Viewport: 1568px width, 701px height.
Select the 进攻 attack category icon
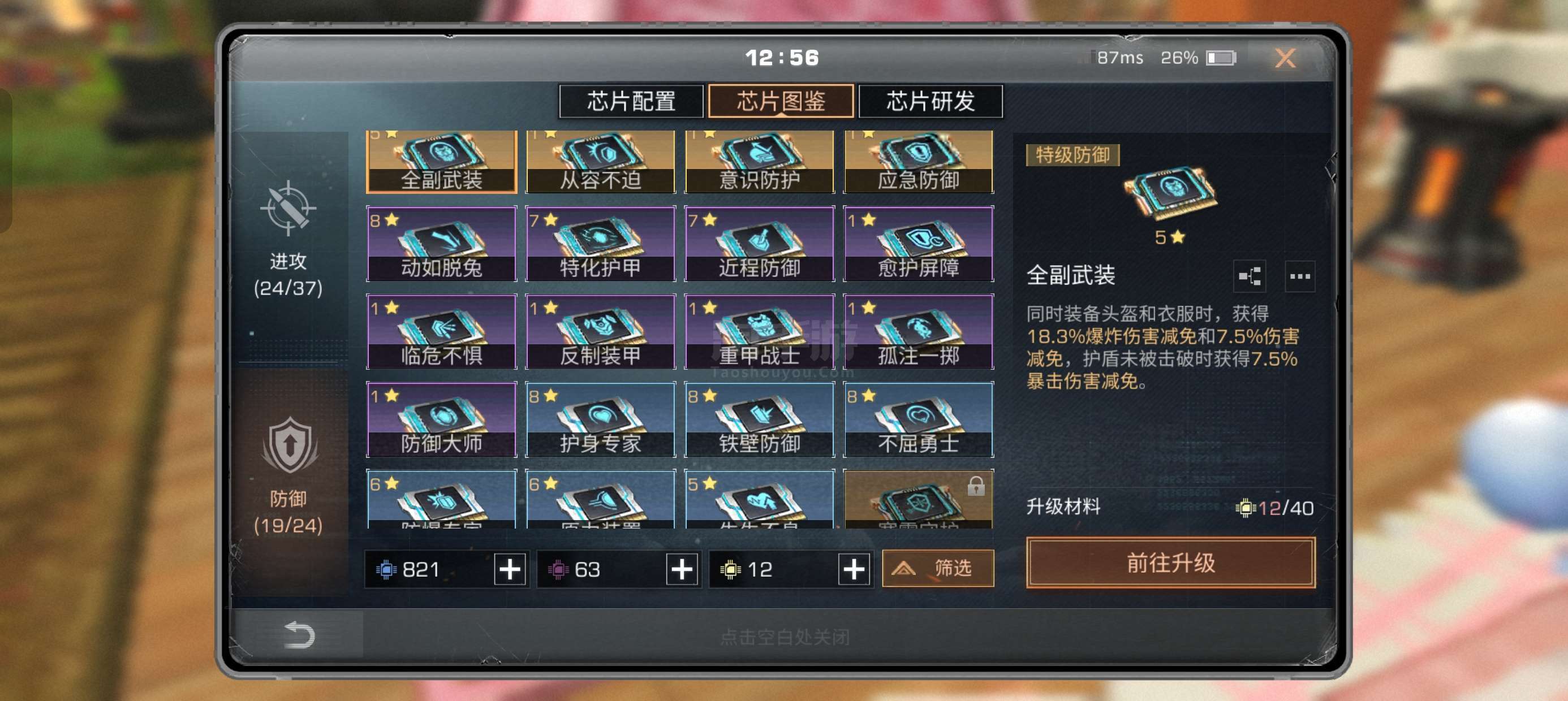(x=288, y=209)
